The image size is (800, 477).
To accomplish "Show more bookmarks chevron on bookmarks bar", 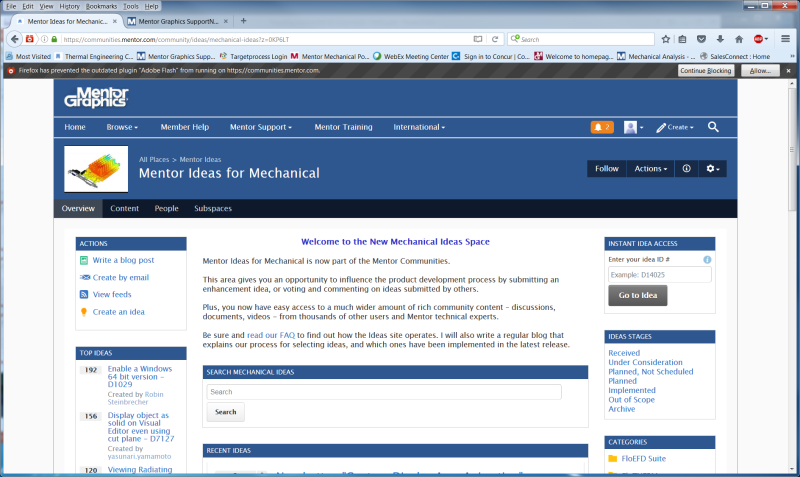I will point(792,56).
